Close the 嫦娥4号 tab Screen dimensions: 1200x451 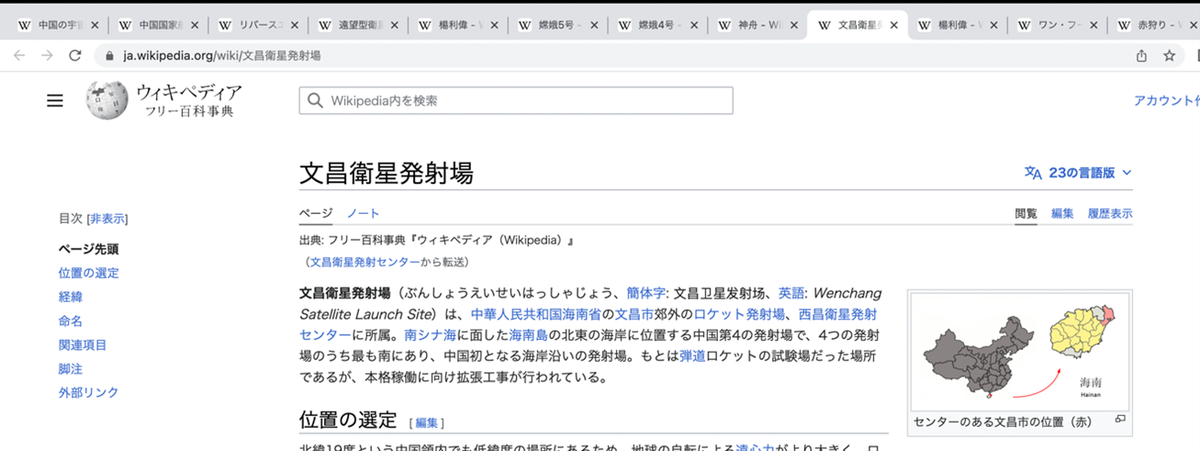tap(693, 25)
